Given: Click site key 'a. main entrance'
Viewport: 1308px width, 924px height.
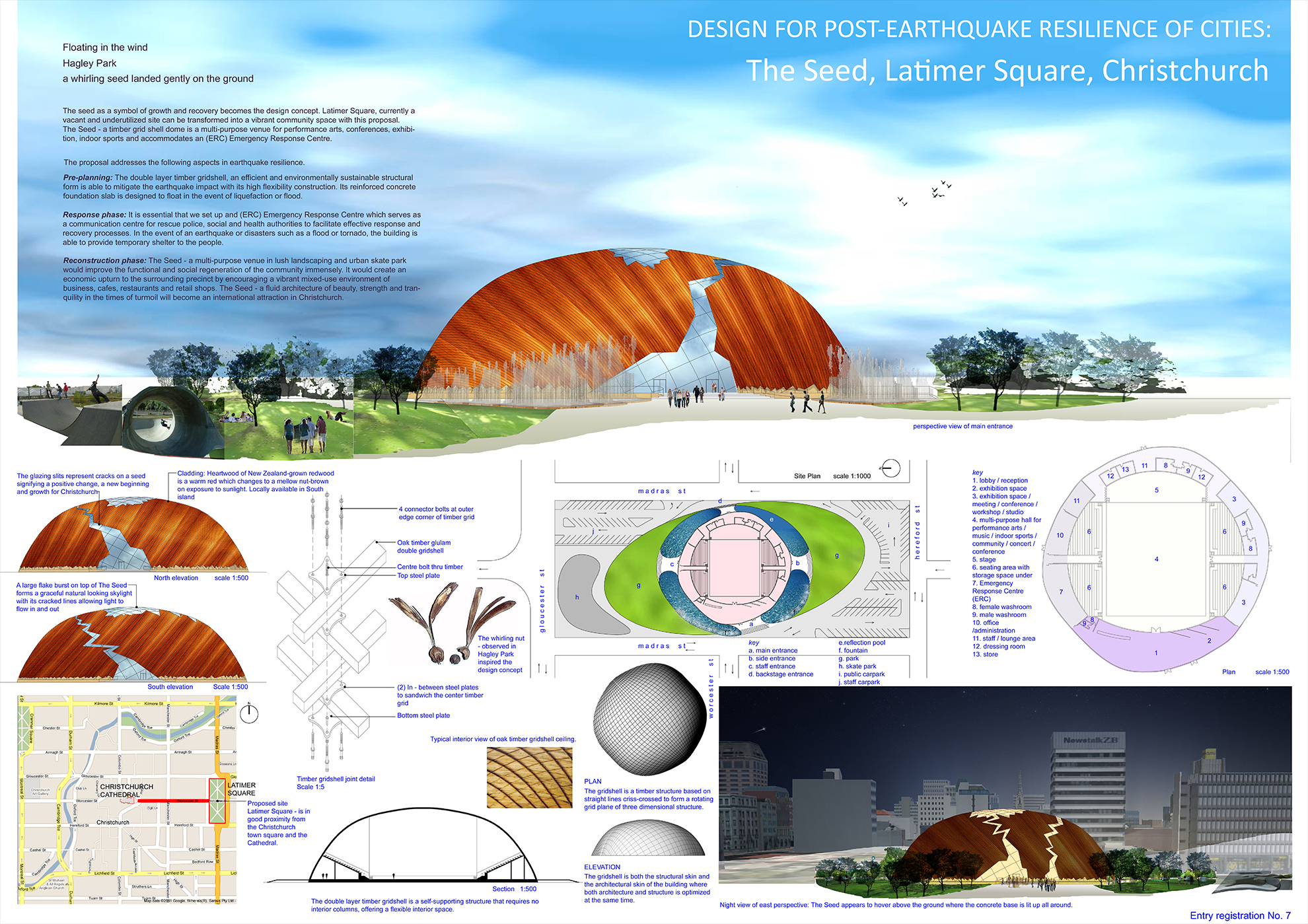Looking at the screenshot, I should click(773, 651).
